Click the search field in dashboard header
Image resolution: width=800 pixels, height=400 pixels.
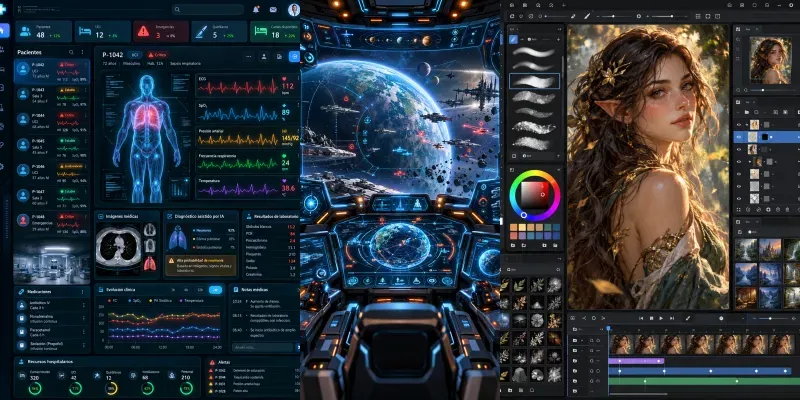pyautogui.click(x=208, y=9)
